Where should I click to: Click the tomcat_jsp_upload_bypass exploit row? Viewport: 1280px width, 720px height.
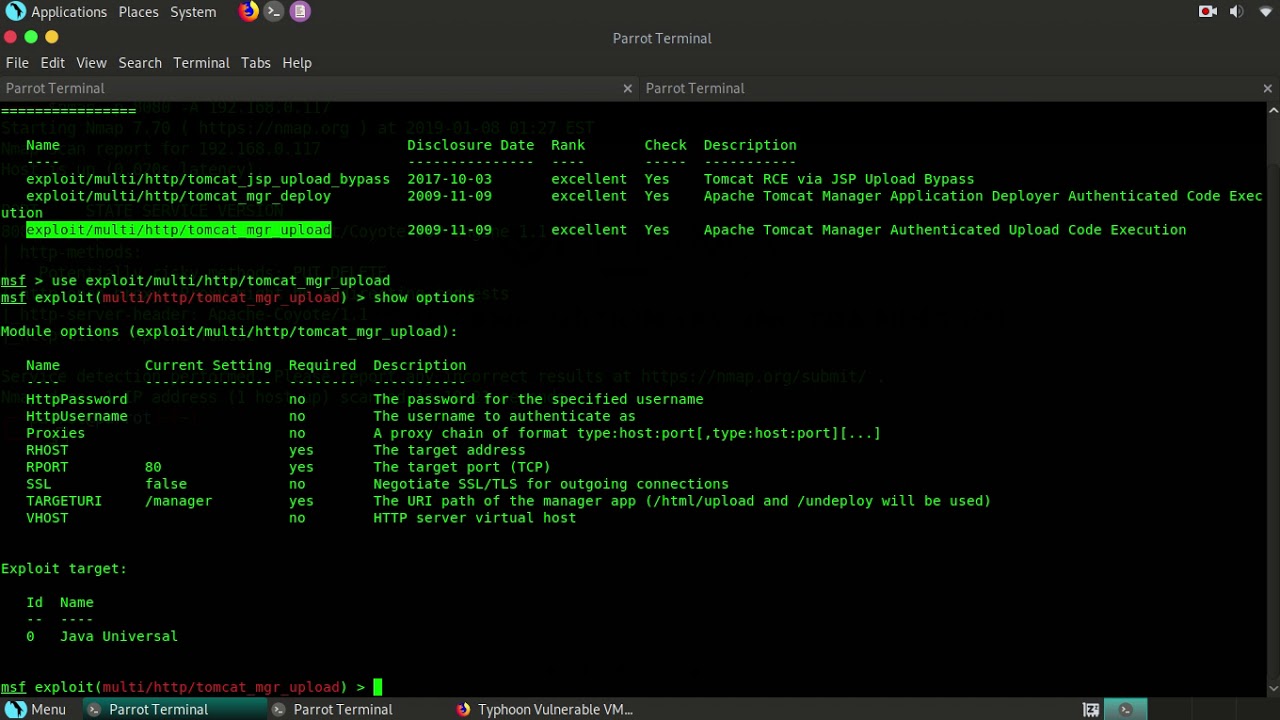[x=500, y=179]
